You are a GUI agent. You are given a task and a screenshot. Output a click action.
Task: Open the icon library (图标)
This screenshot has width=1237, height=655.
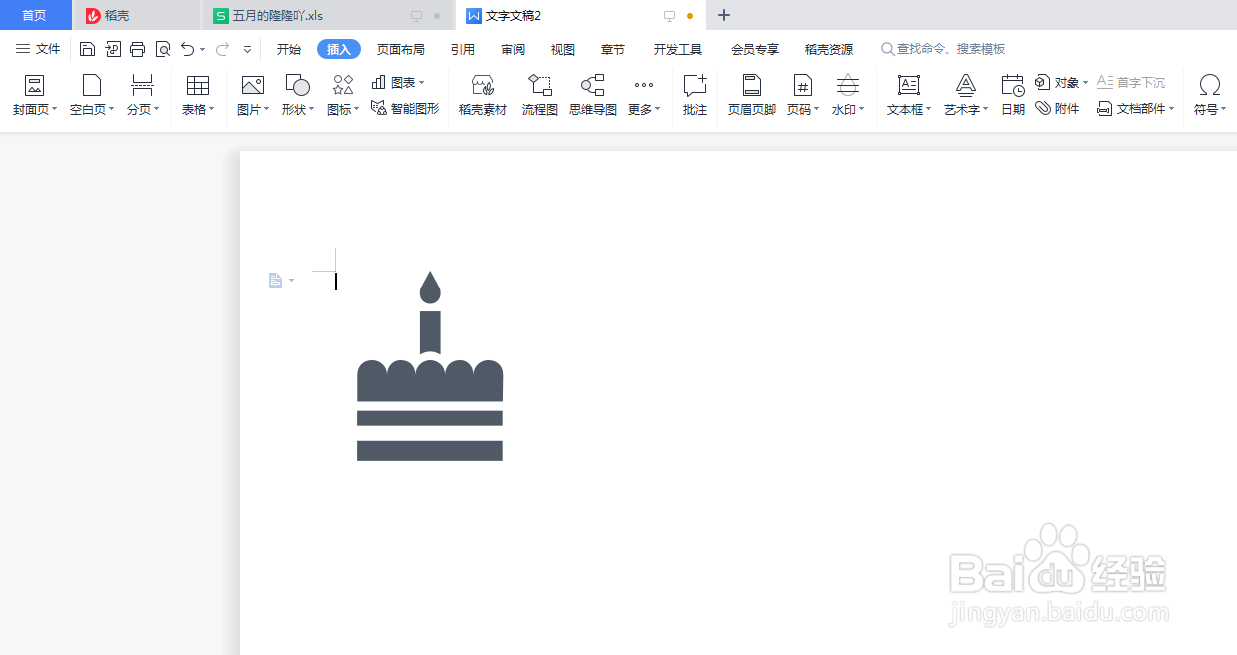pyautogui.click(x=343, y=96)
